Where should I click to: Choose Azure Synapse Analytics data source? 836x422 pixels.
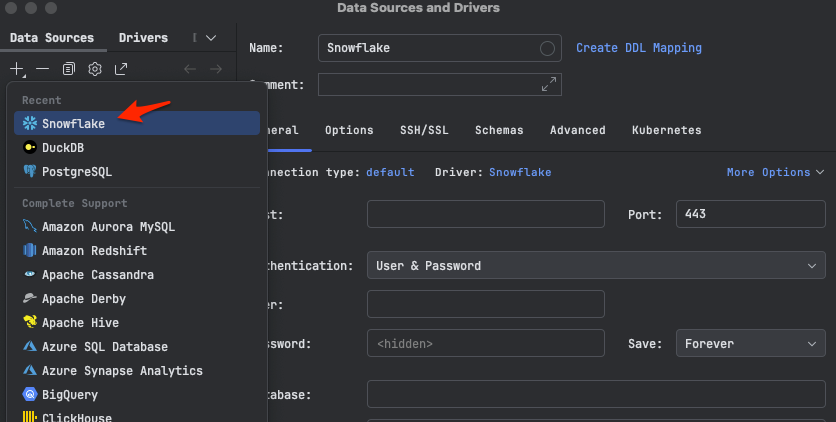coord(137,370)
